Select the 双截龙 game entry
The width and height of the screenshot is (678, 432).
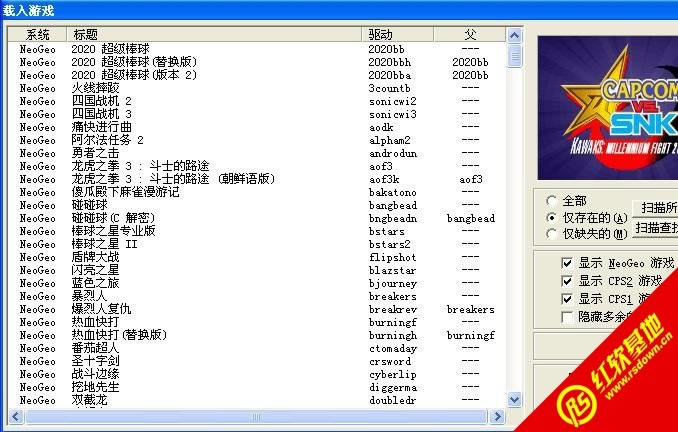pyautogui.click(x=90, y=400)
